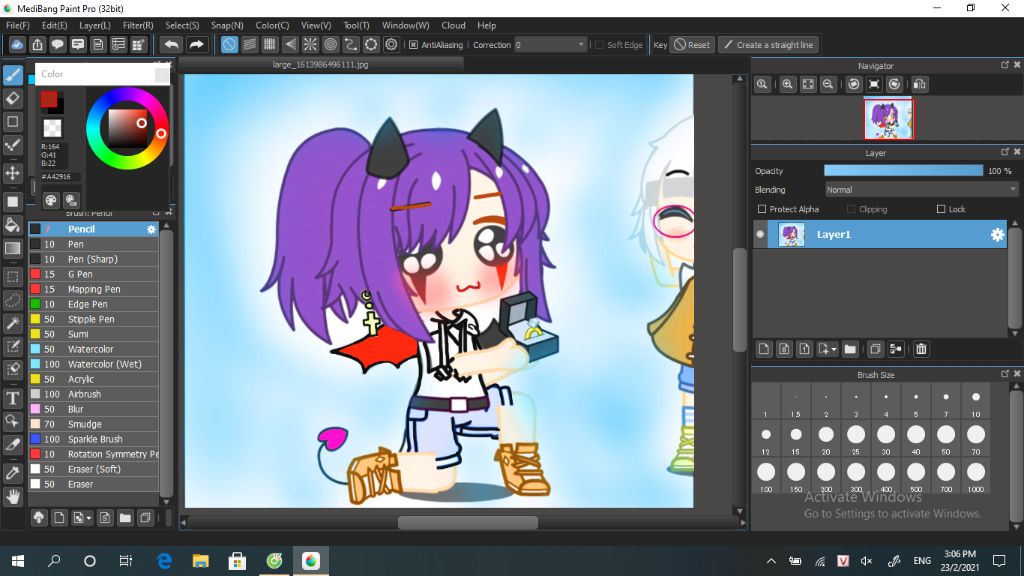Check Protect Alpha option
This screenshot has width=1024, height=576.
click(x=761, y=209)
